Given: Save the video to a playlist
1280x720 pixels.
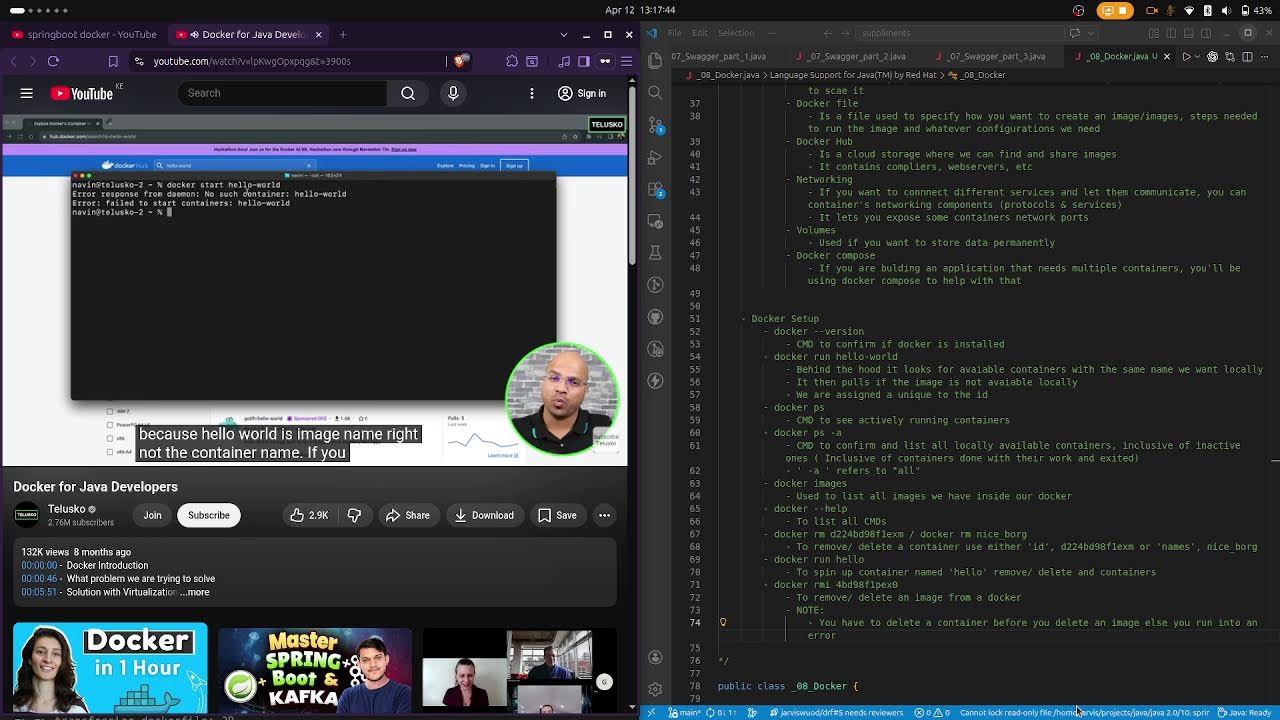Looking at the screenshot, I should coord(557,515).
